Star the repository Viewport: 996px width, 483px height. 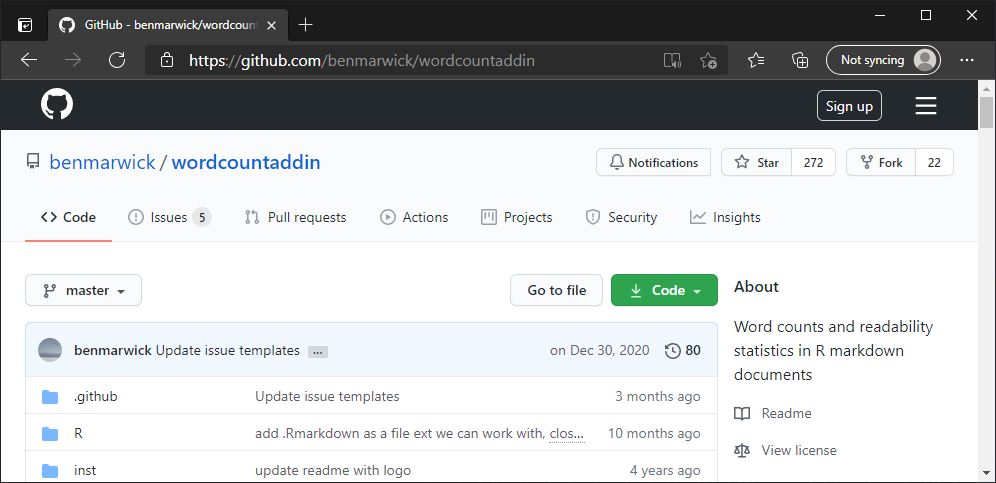(757, 162)
